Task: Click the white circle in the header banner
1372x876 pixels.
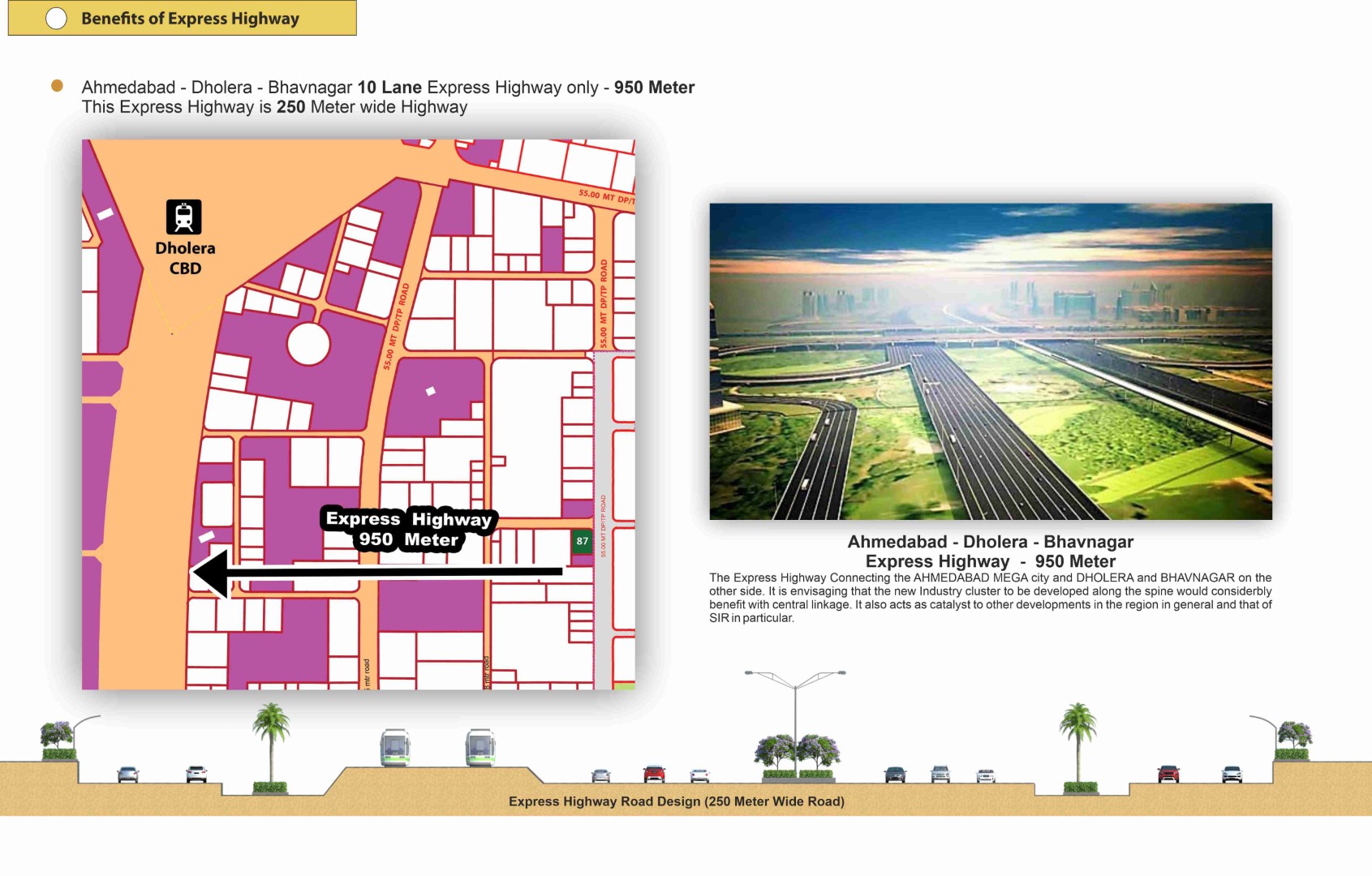Action: 56,19
